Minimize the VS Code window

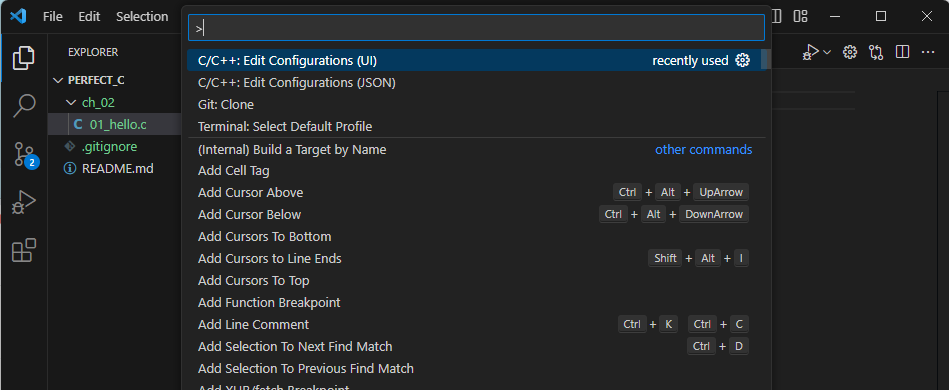(836, 16)
